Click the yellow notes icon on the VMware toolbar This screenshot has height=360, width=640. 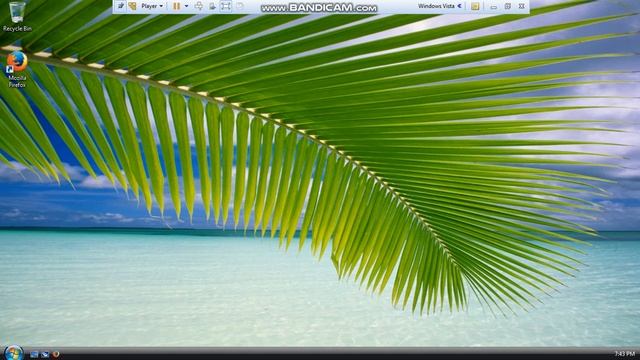point(475,6)
